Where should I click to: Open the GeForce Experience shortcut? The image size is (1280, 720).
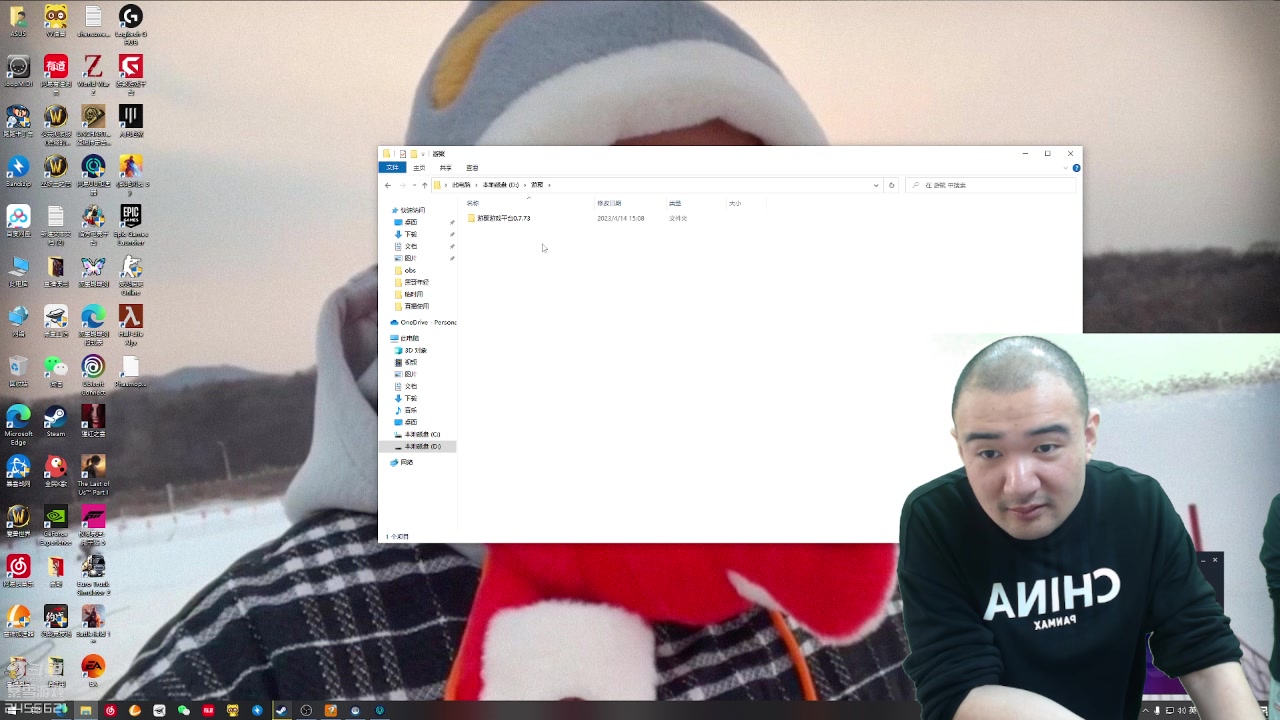tap(55, 525)
